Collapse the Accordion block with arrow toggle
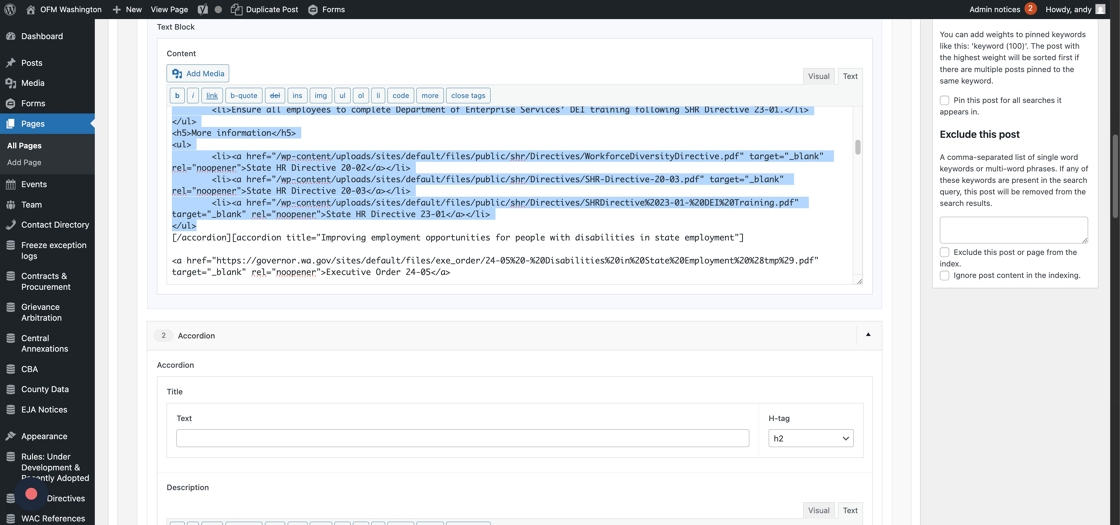The height and width of the screenshot is (525, 1120). click(x=868, y=335)
